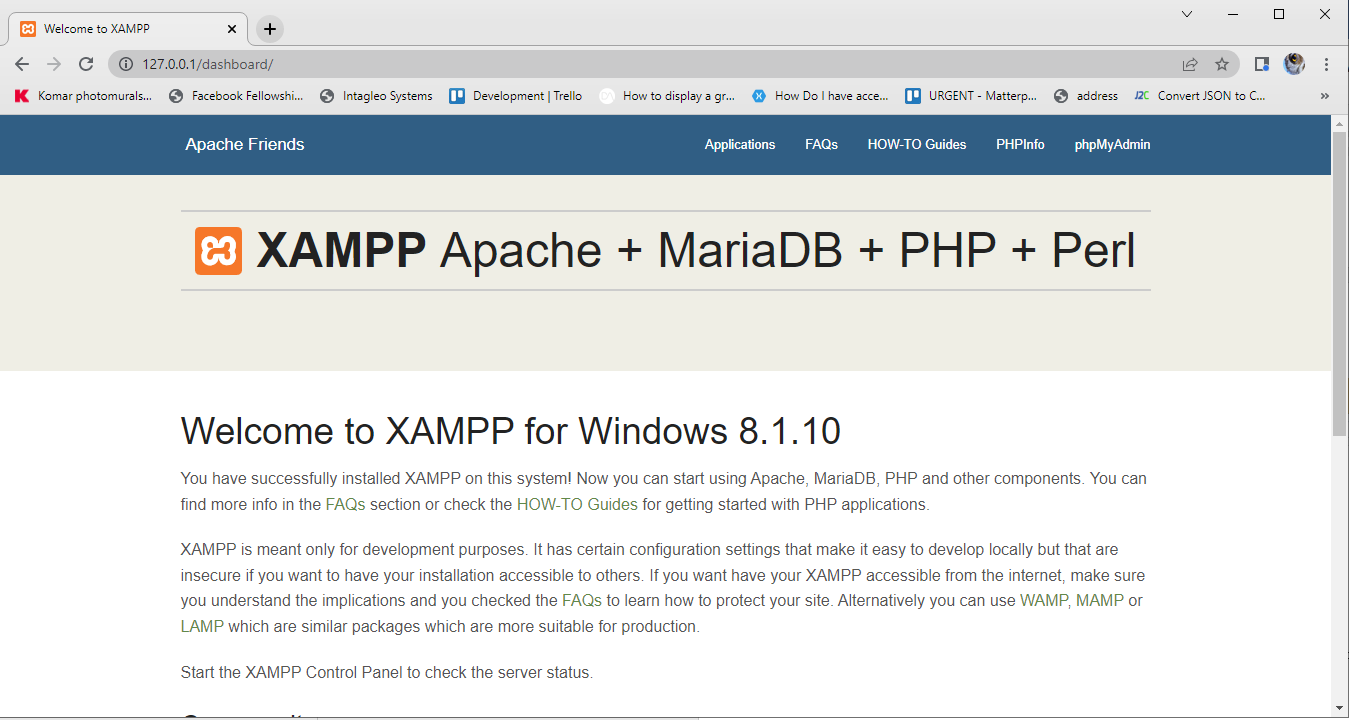
Task: Open Chrome's three-dot menu
Action: pyautogui.click(x=1327, y=64)
